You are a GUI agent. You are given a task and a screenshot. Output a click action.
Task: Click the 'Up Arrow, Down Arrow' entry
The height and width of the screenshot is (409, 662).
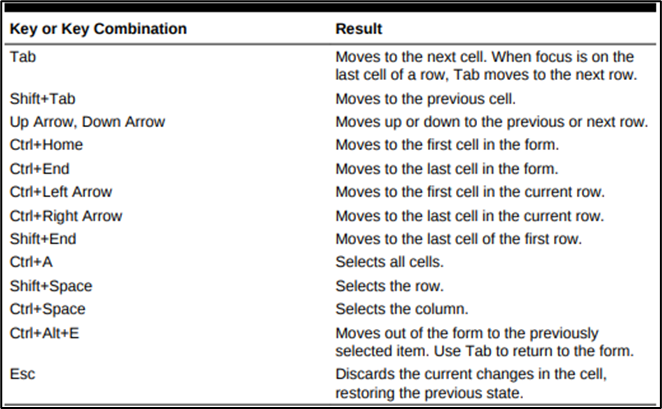[x=87, y=122]
